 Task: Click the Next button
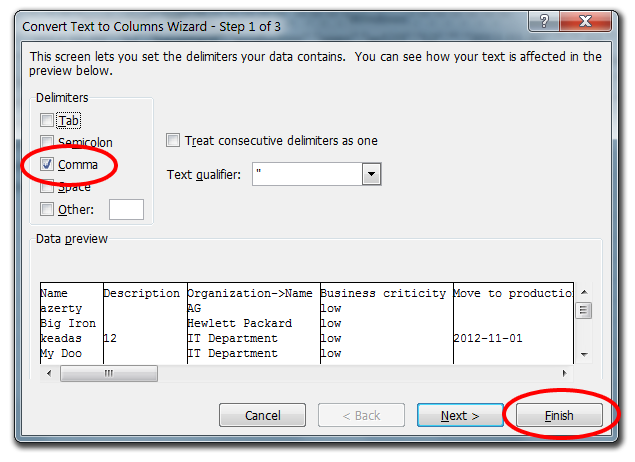pyautogui.click(x=460, y=415)
